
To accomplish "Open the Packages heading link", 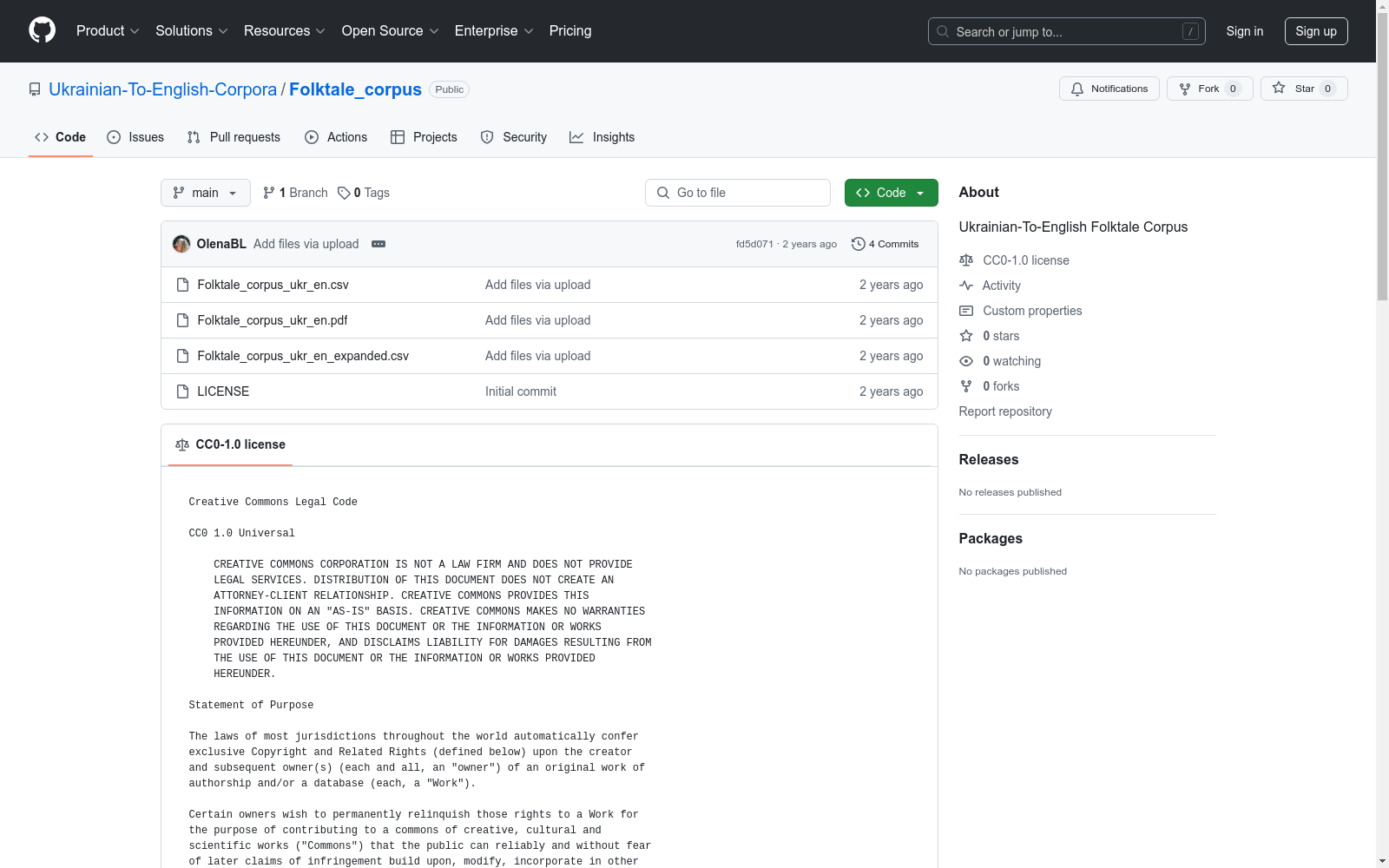I will pos(991,539).
